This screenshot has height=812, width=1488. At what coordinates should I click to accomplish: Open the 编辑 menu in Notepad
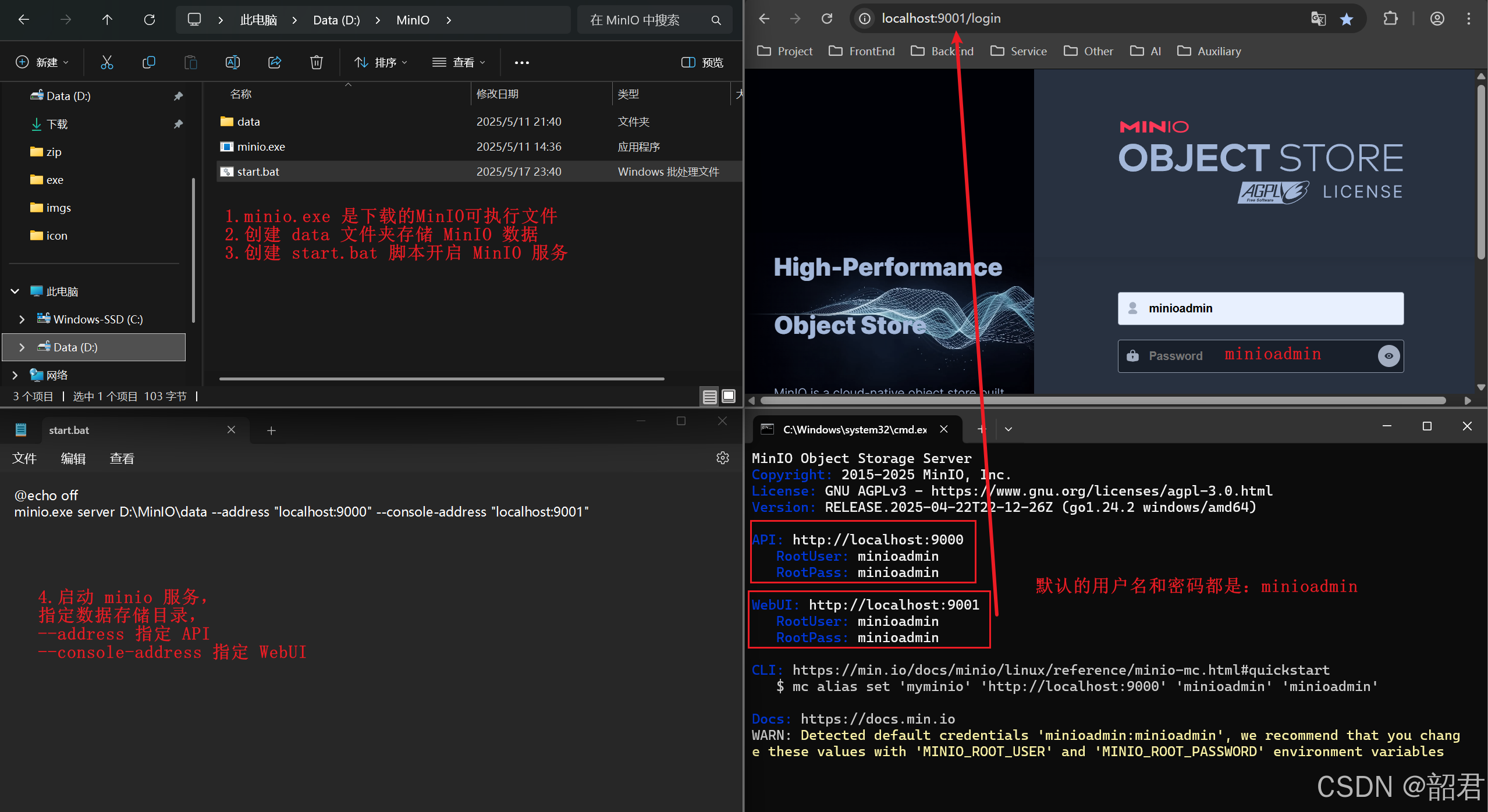tap(73, 458)
